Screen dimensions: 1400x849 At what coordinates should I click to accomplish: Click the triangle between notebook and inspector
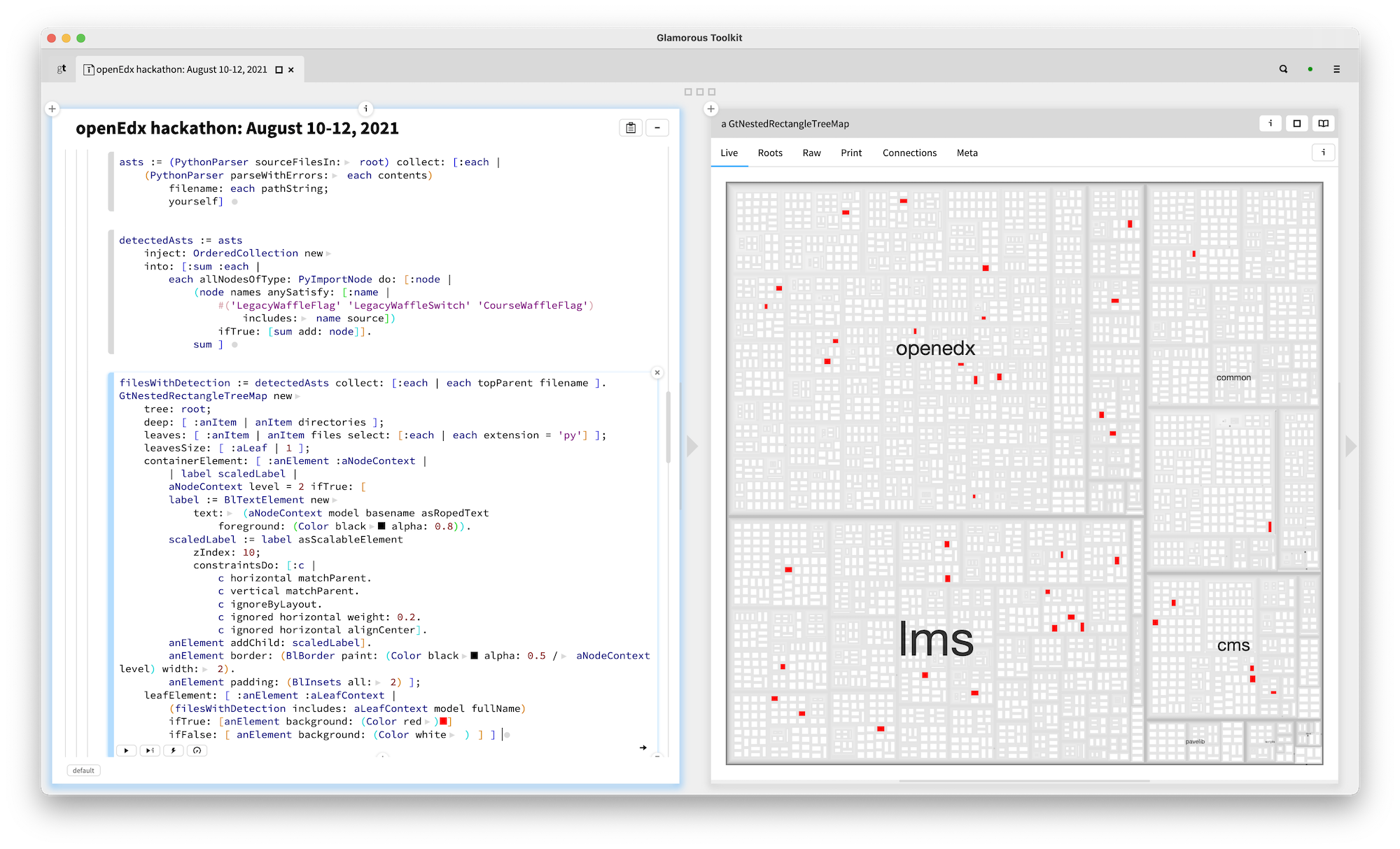tap(692, 446)
